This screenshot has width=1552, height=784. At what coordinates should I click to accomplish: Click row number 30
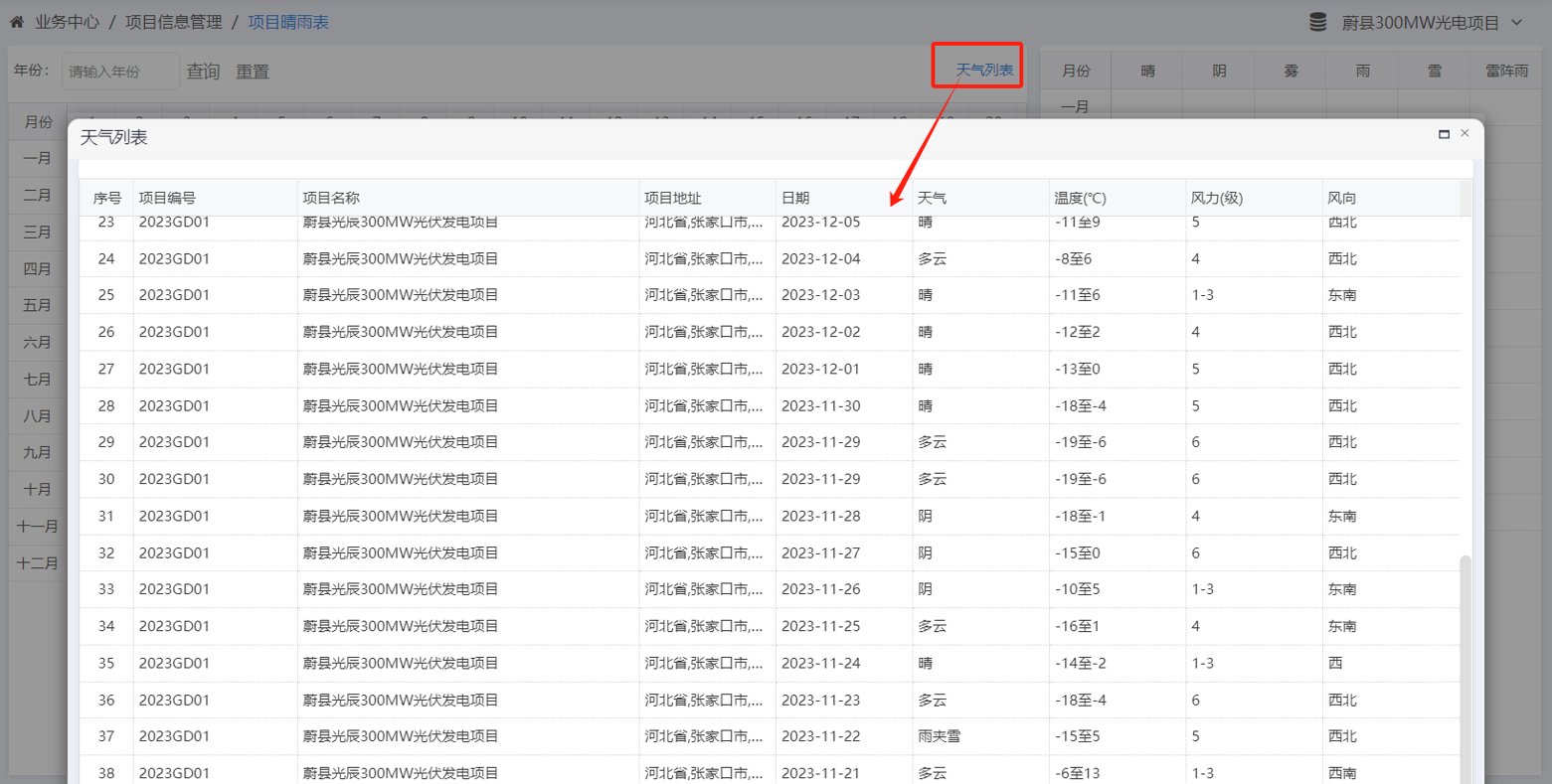(x=106, y=479)
